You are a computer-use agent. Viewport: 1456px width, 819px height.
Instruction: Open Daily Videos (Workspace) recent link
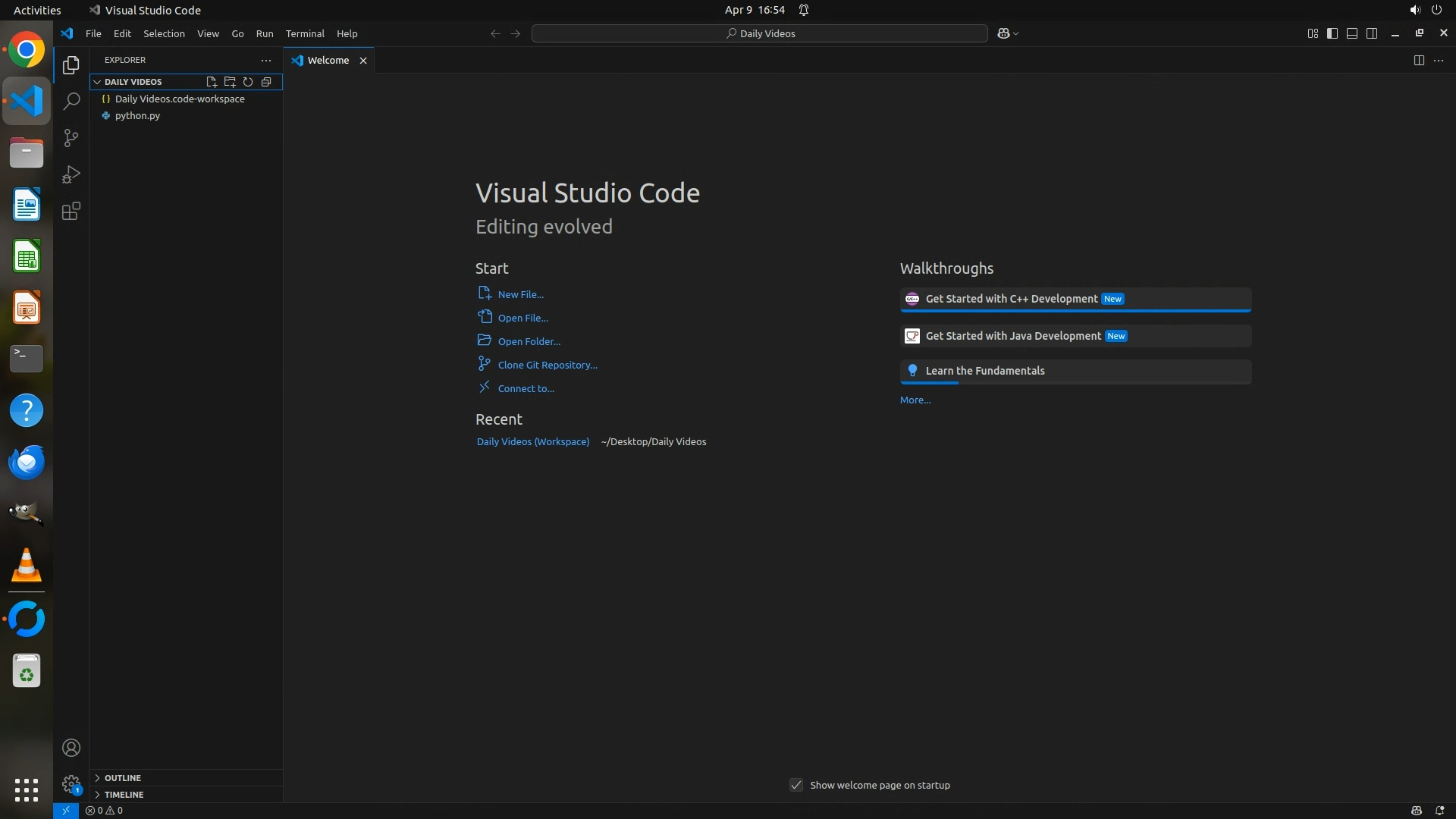point(532,441)
